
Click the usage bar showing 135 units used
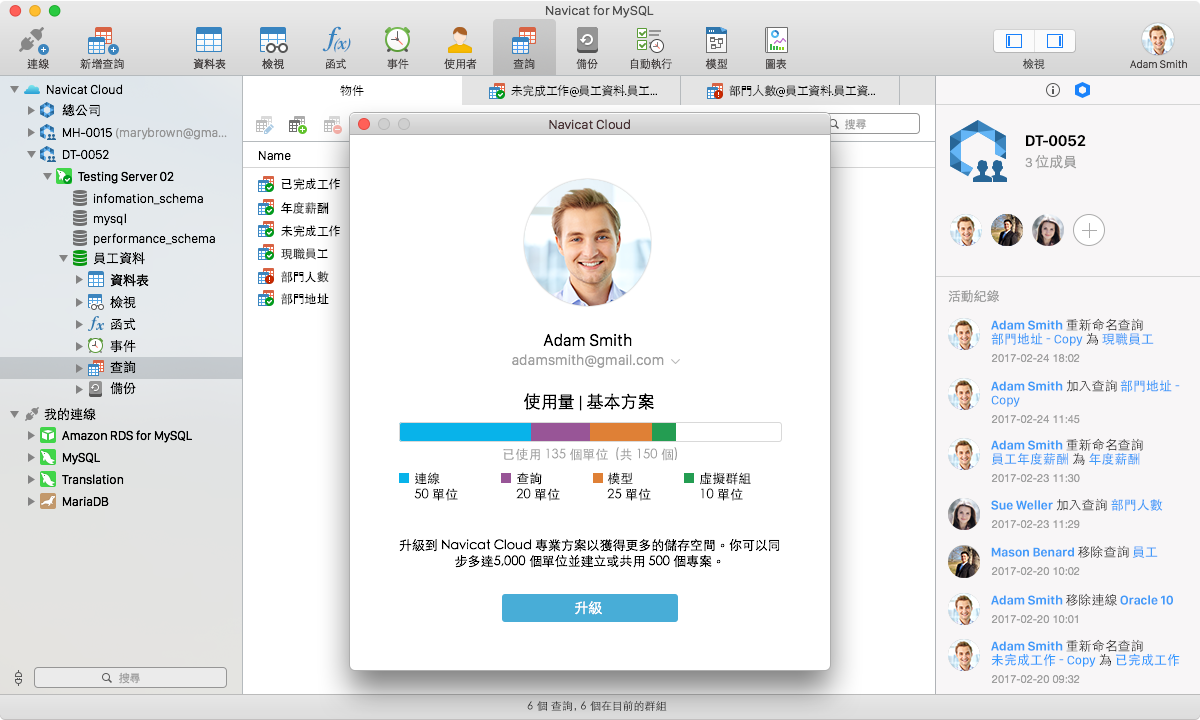(589, 431)
